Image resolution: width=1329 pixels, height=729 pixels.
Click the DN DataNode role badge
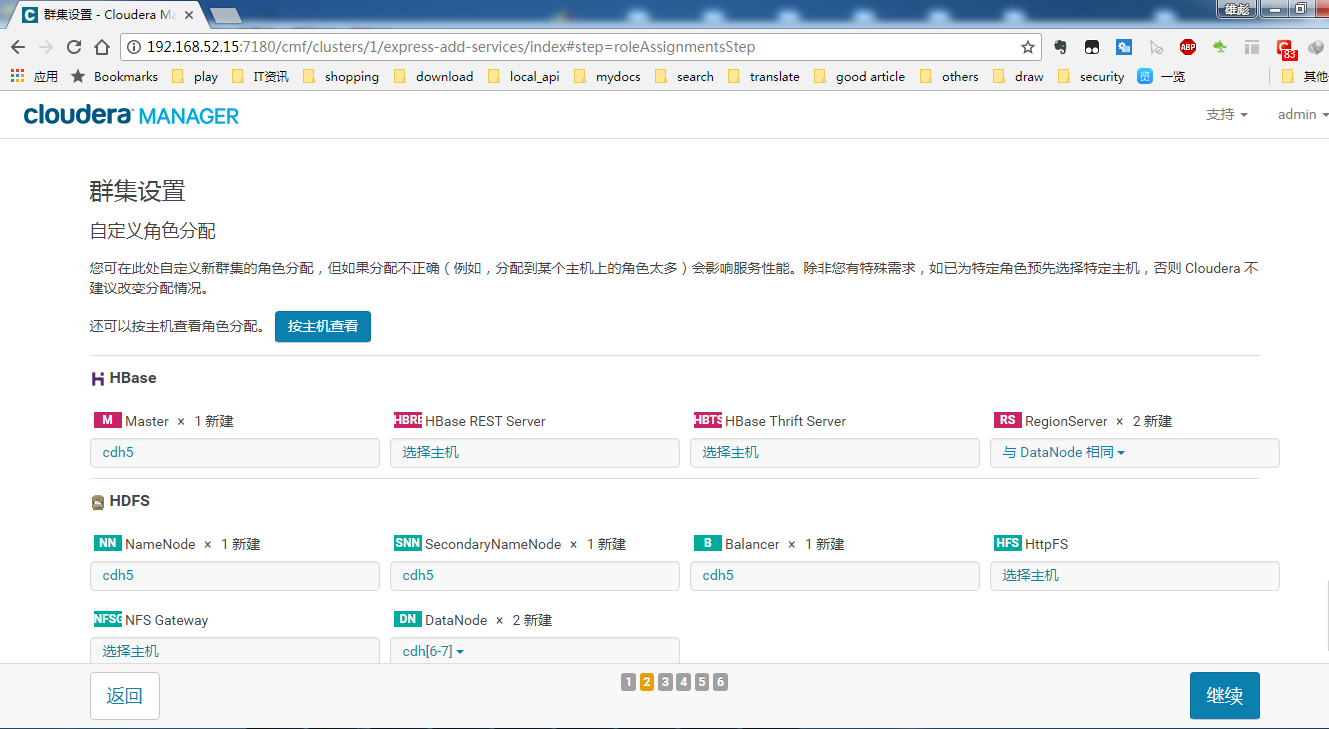[408, 619]
